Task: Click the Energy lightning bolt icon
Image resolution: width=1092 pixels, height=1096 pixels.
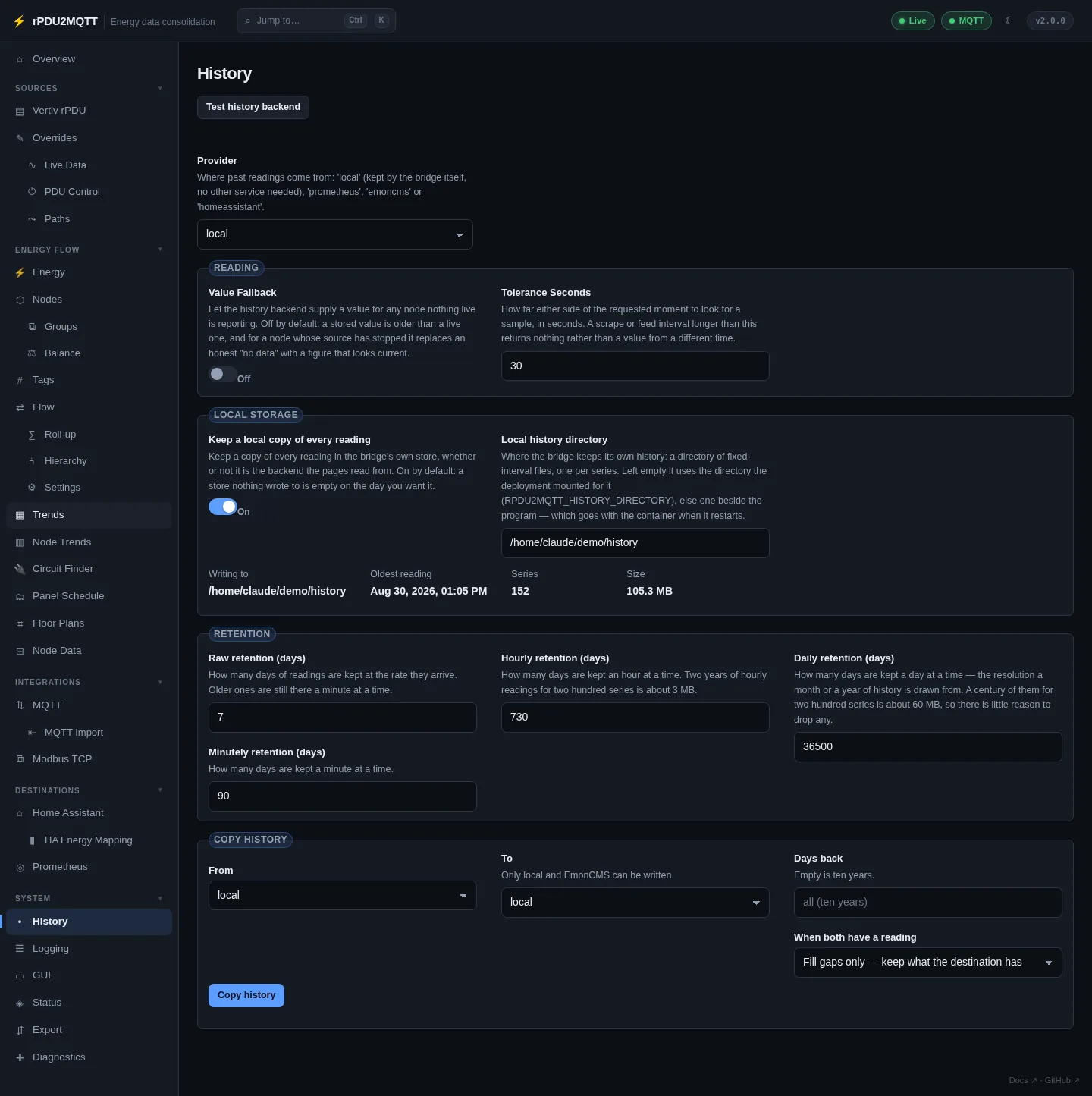Action: (x=20, y=272)
